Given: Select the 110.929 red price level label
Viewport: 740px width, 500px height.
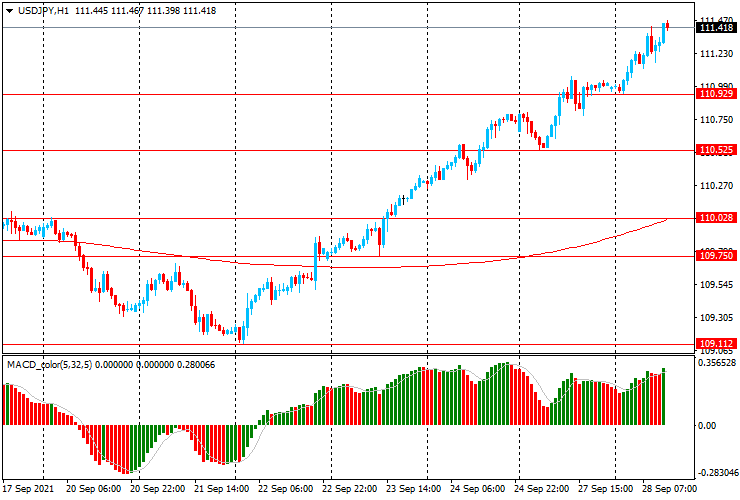Looking at the screenshot, I should (x=716, y=94).
